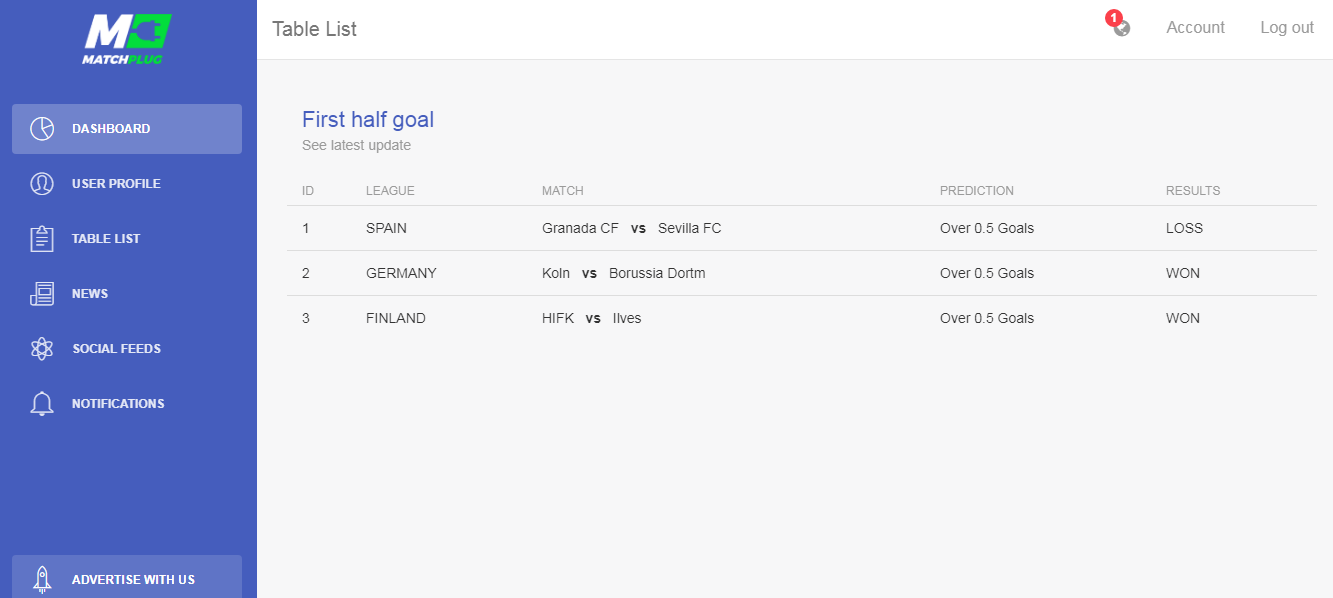
Task: Log out of the session
Action: tap(1287, 28)
